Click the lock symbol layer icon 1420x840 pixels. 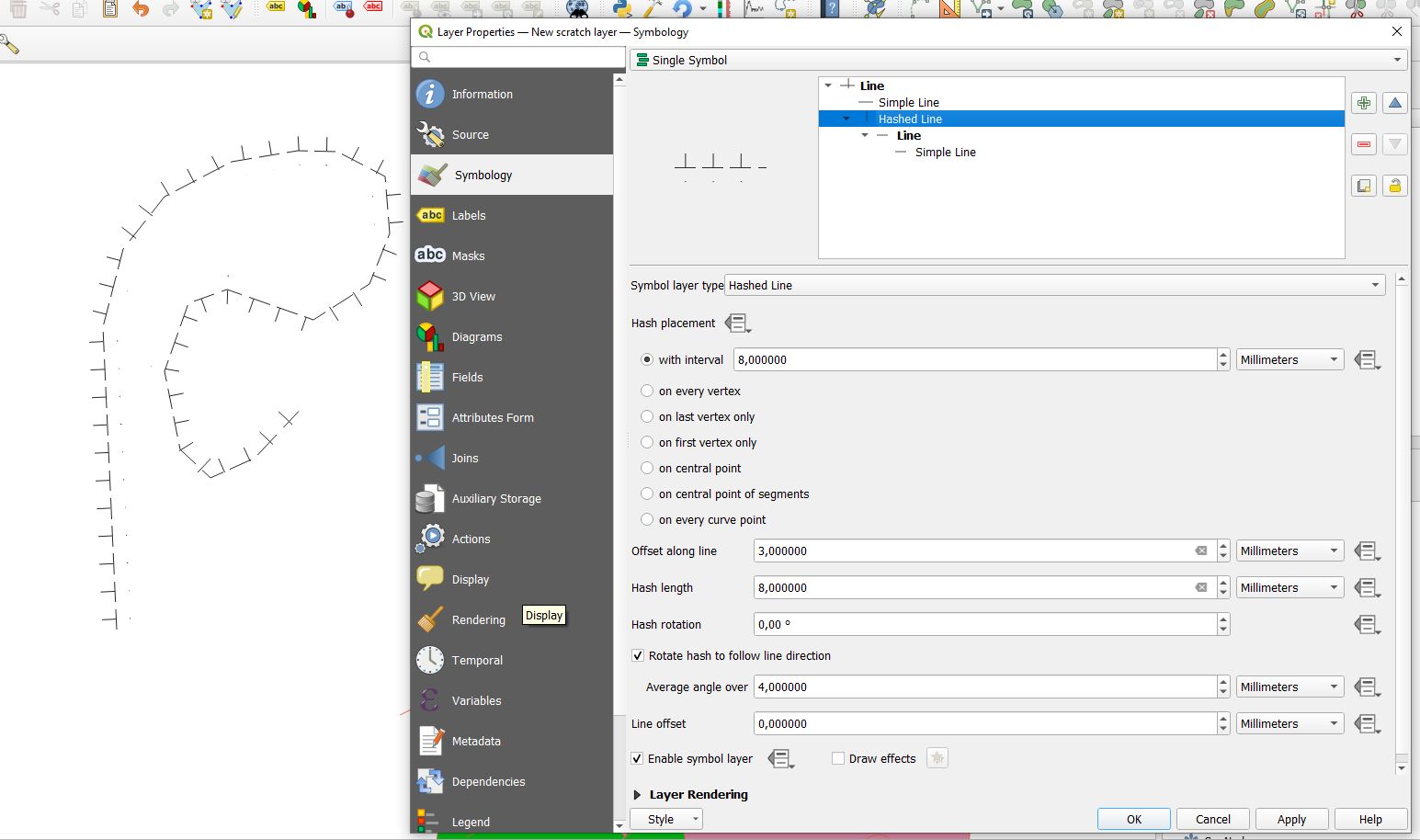click(1394, 186)
